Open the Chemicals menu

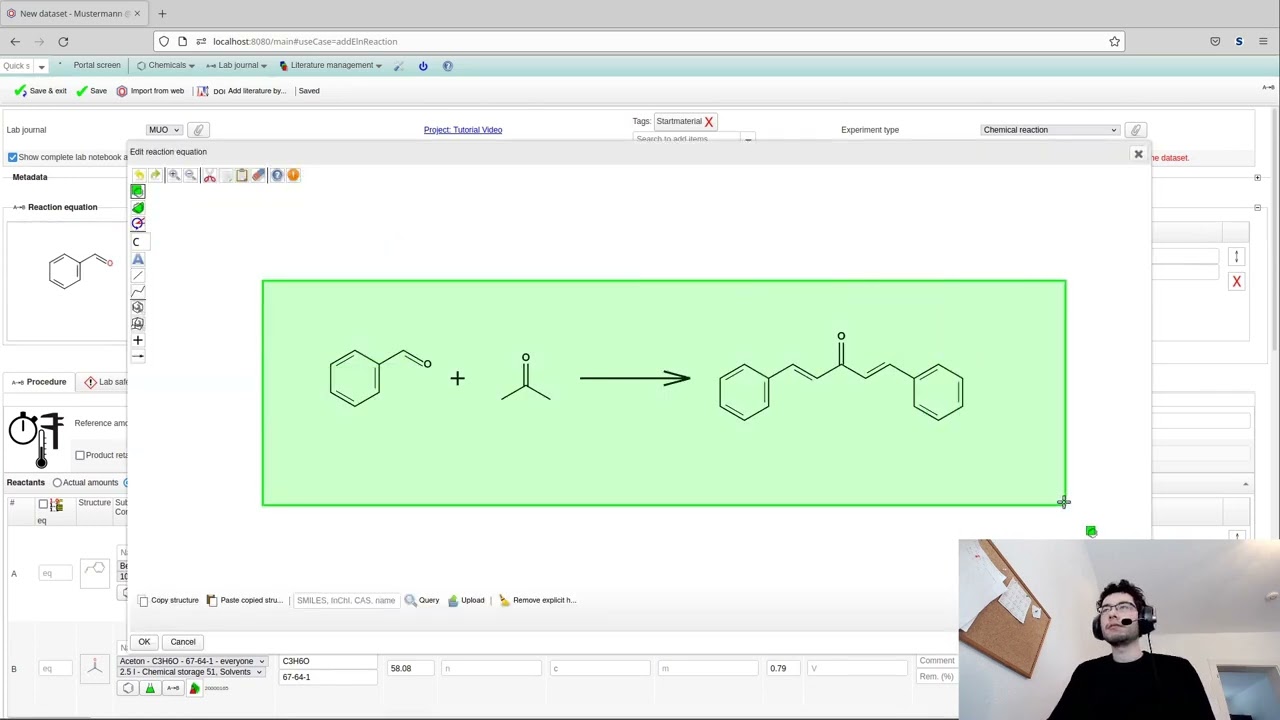coord(166,65)
